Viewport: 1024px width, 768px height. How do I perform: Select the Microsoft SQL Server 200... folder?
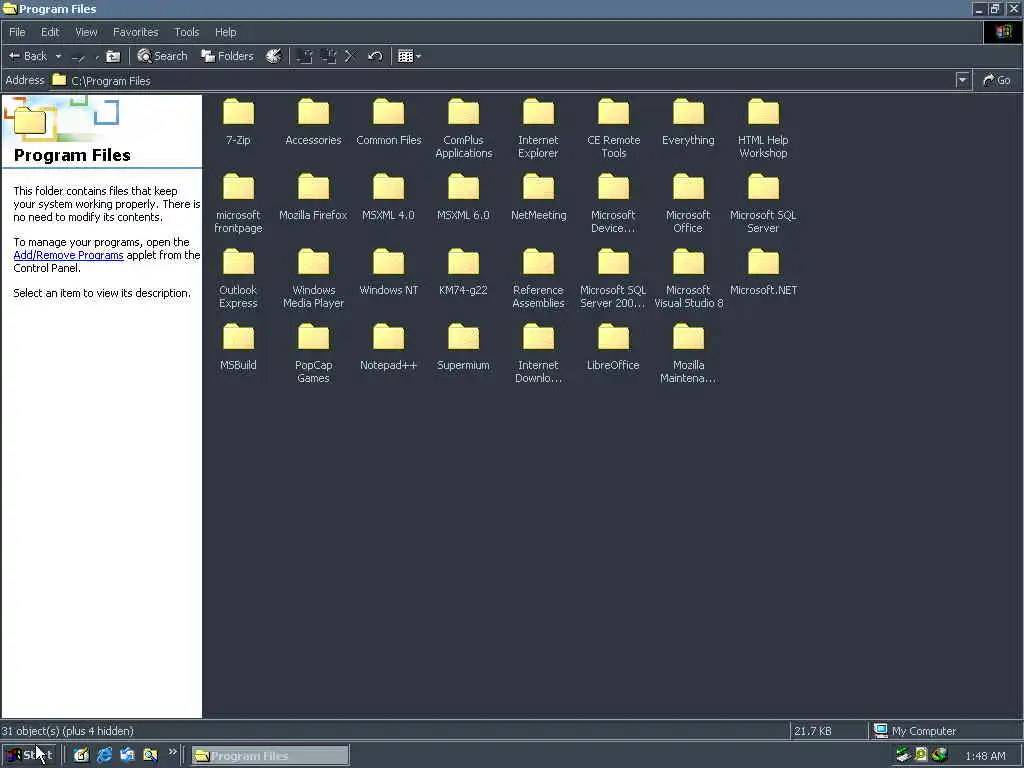(613, 278)
